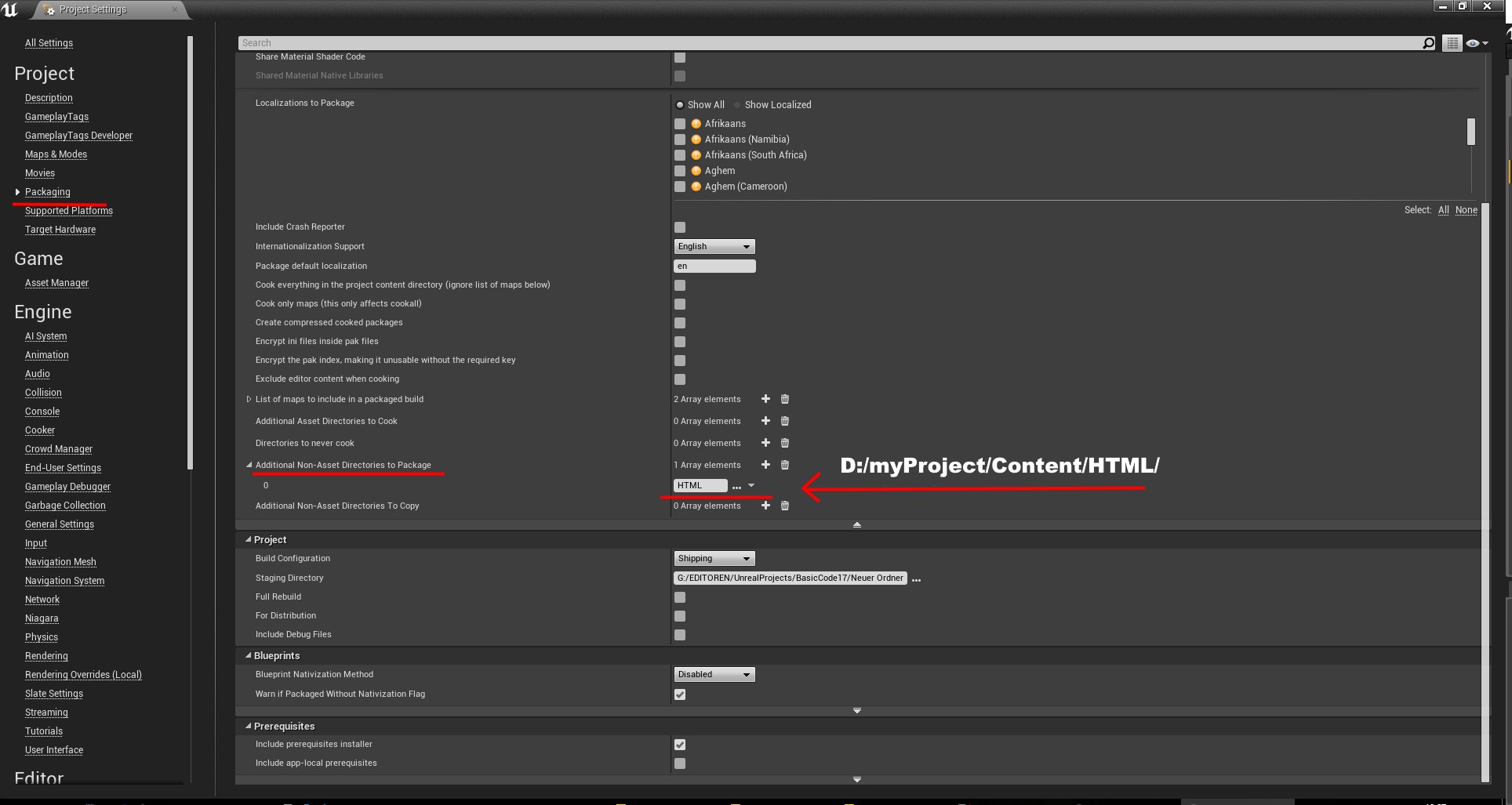1512x805 pixels.
Task: Collapse the Blueprints section header
Action: pos(249,655)
